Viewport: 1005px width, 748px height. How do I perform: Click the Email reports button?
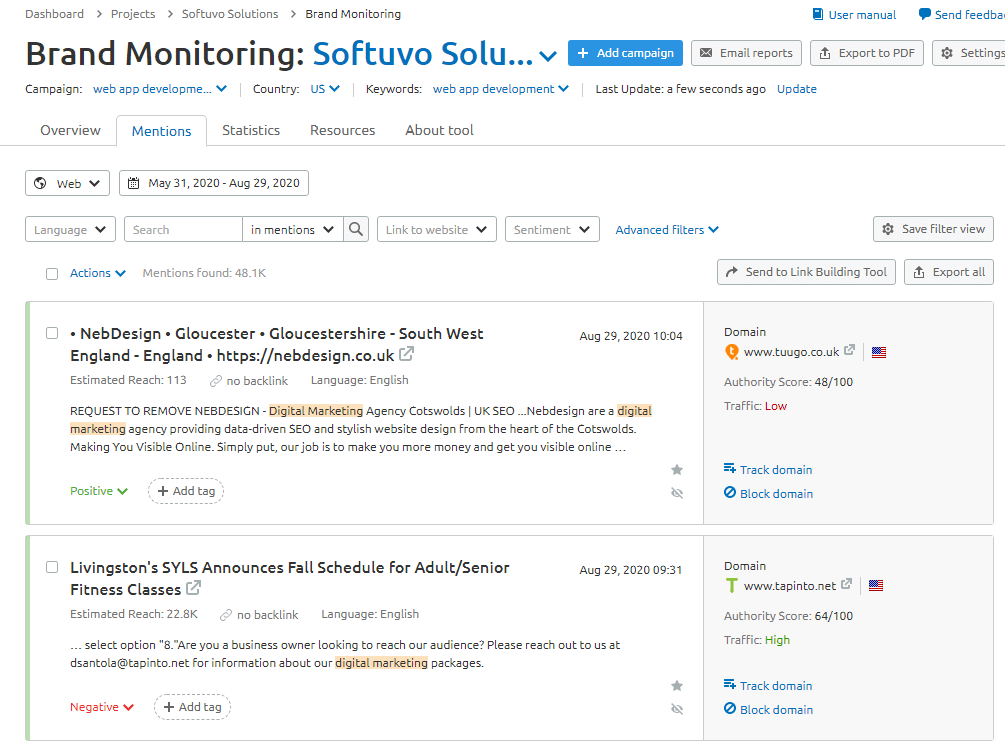(746, 53)
